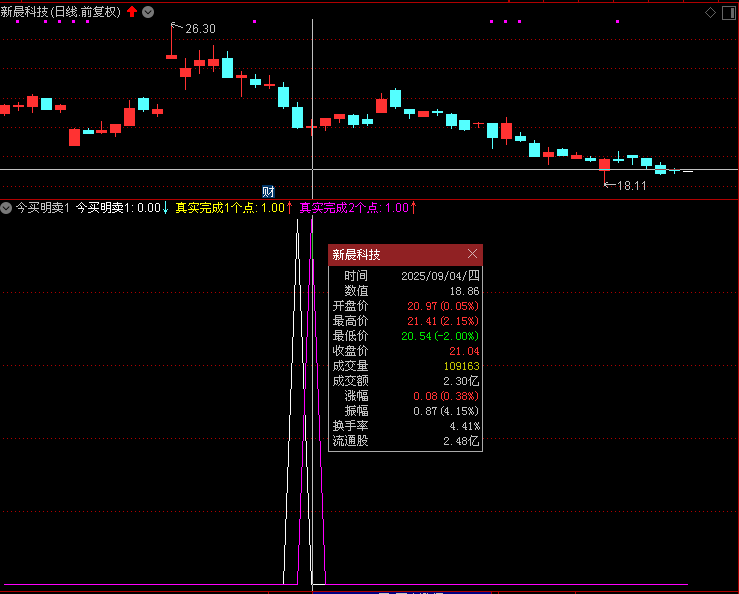Click the 换手率 value 4.41%
Image resolution: width=739 pixels, height=594 pixels.
tap(464, 426)
